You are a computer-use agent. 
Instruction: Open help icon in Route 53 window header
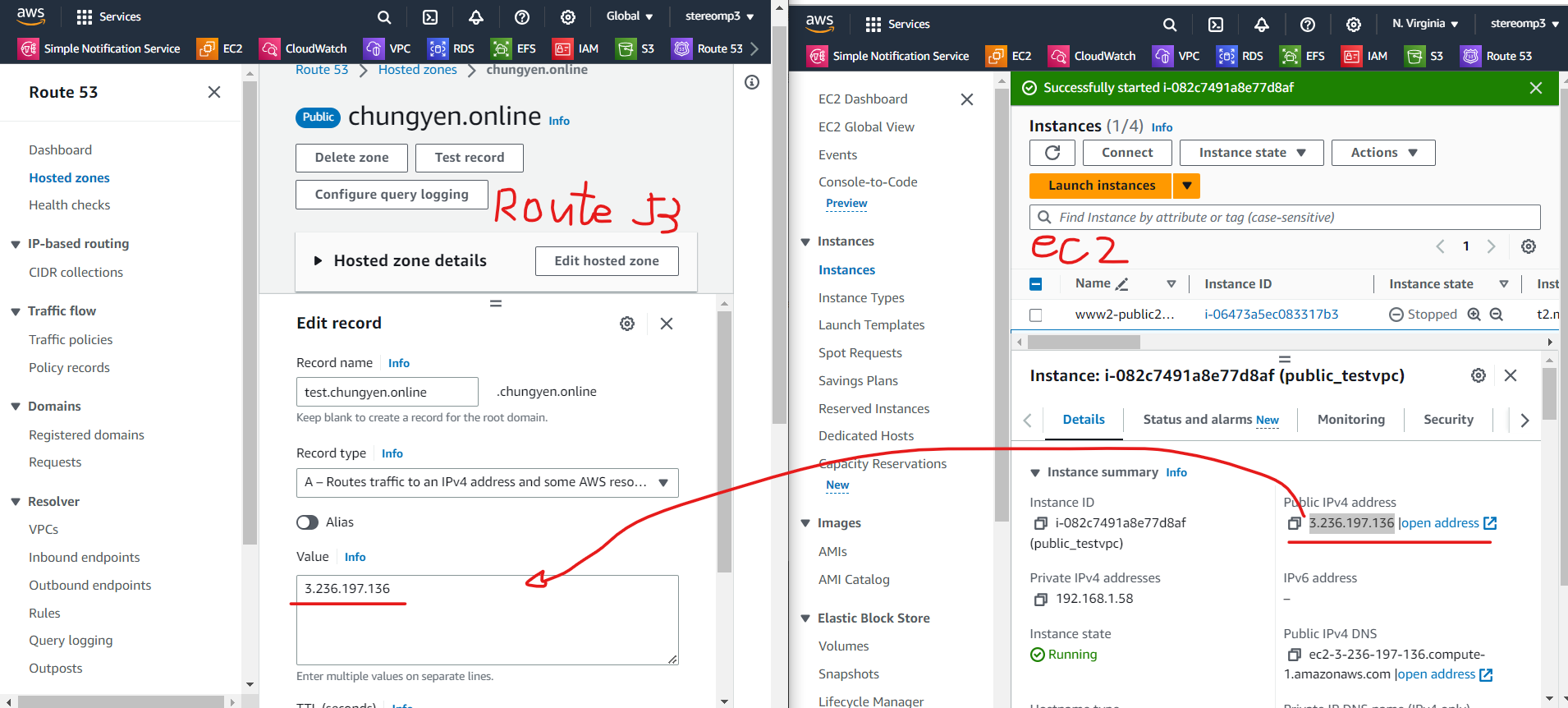[522, 16]
